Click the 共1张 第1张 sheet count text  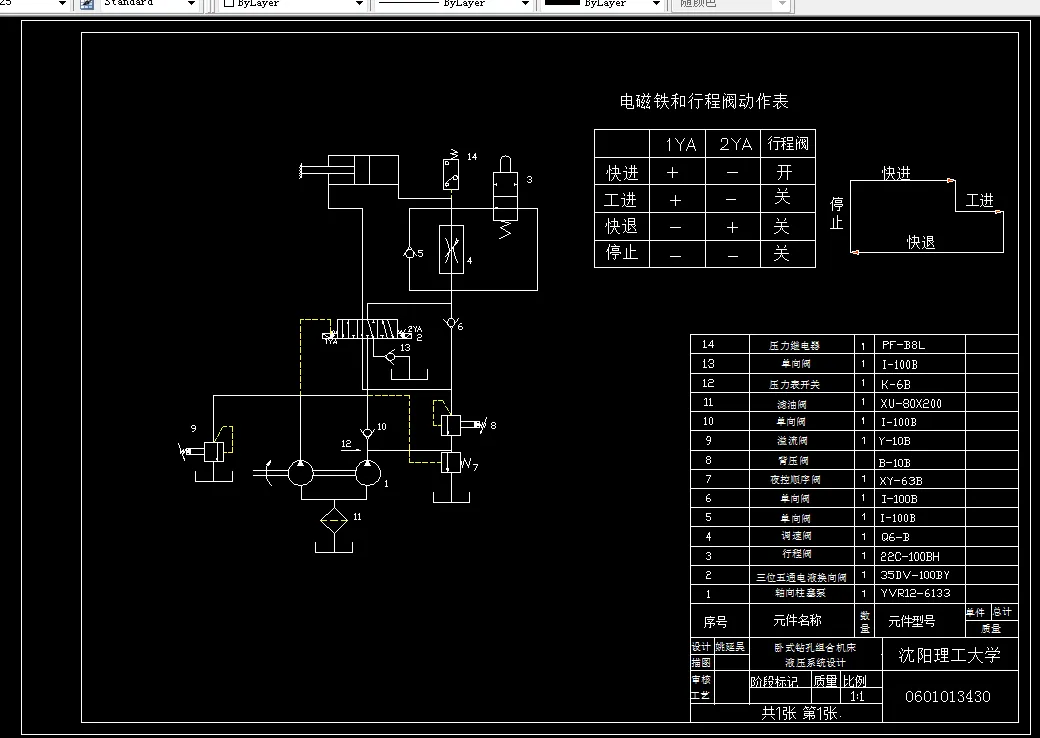(x=801, y=713)
